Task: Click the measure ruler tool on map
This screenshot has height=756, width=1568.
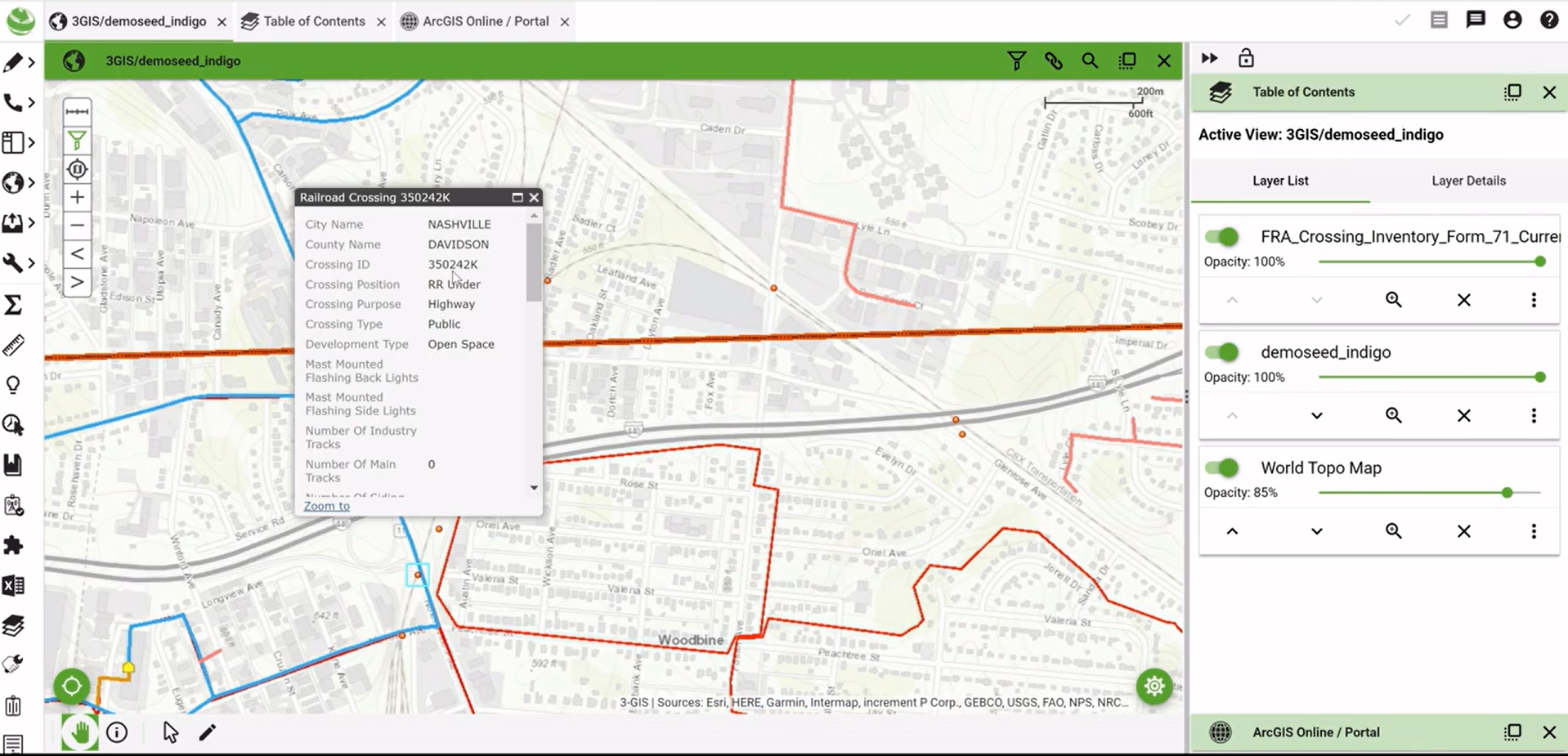Action: pos(77,111)
